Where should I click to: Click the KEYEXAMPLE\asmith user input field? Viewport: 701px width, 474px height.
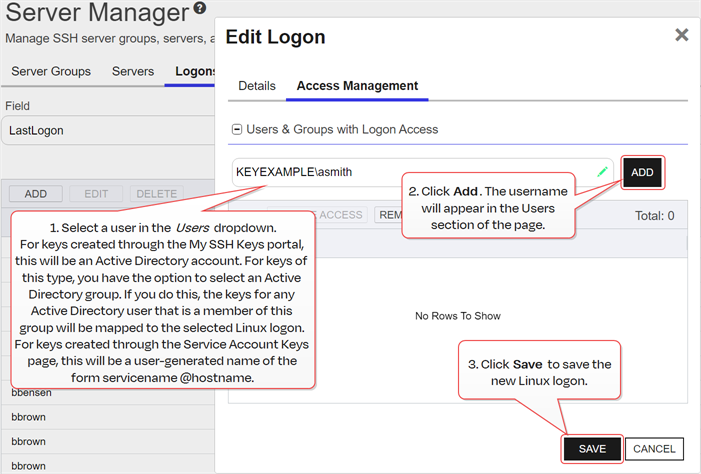click(415, 172)
